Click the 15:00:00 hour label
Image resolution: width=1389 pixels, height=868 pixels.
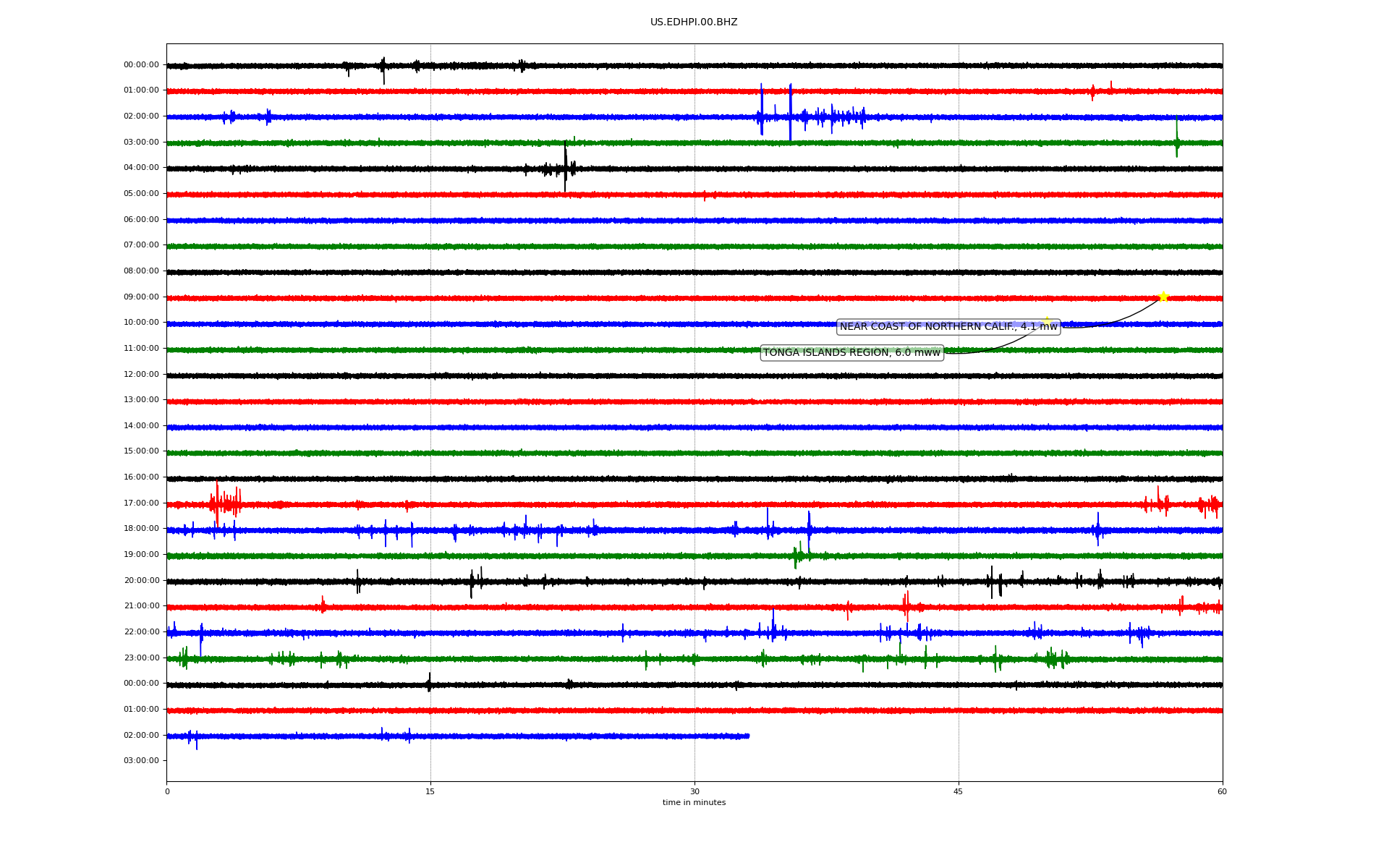pyautogui.click(x=141, y=451)
